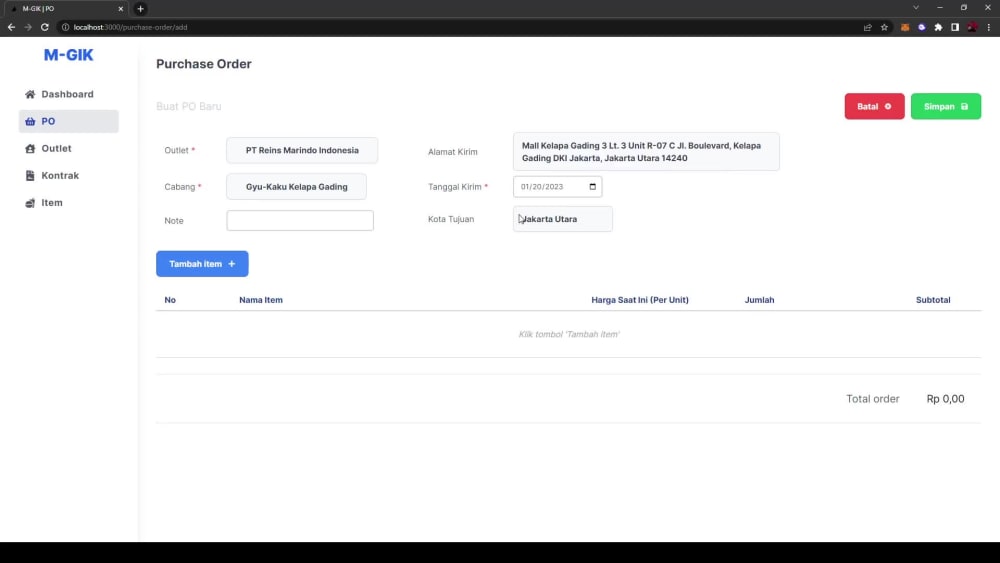
Task: Select PO in the sidebar
Action: pos(68,121)
